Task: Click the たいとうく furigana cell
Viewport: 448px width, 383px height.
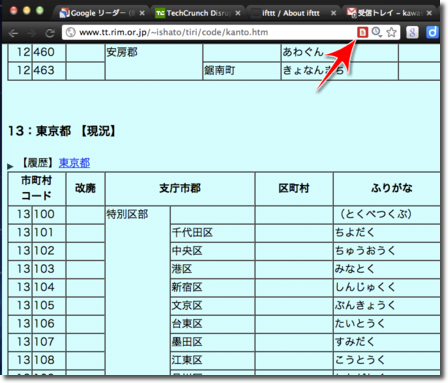Action: (x=387, y=324)
